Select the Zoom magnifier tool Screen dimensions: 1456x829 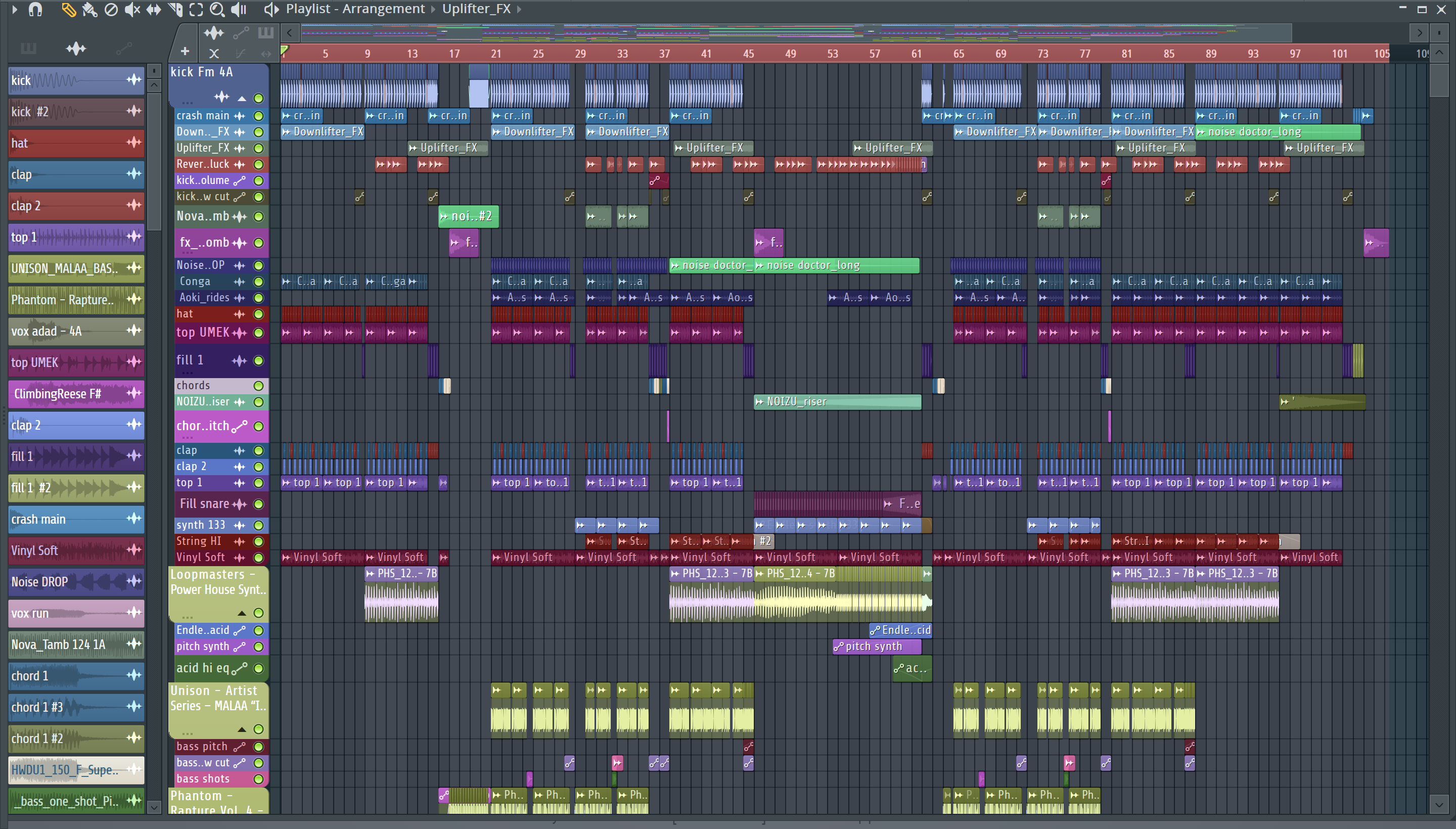[x=217, y=9]
